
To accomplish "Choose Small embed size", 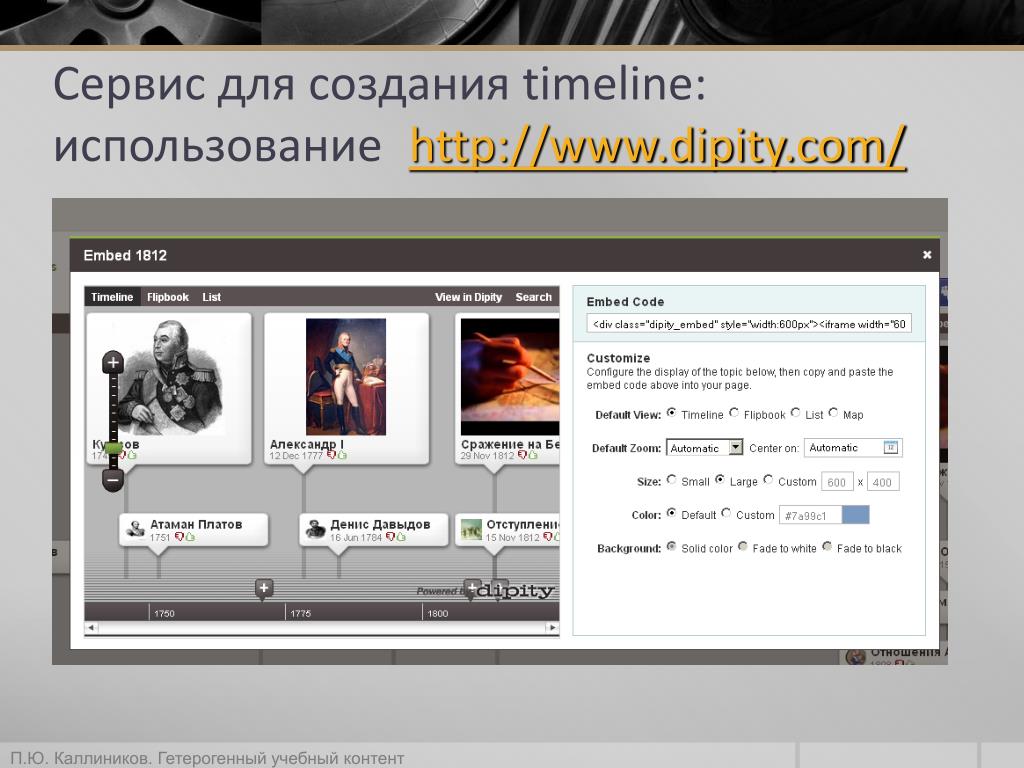I will tap(671, 480).
